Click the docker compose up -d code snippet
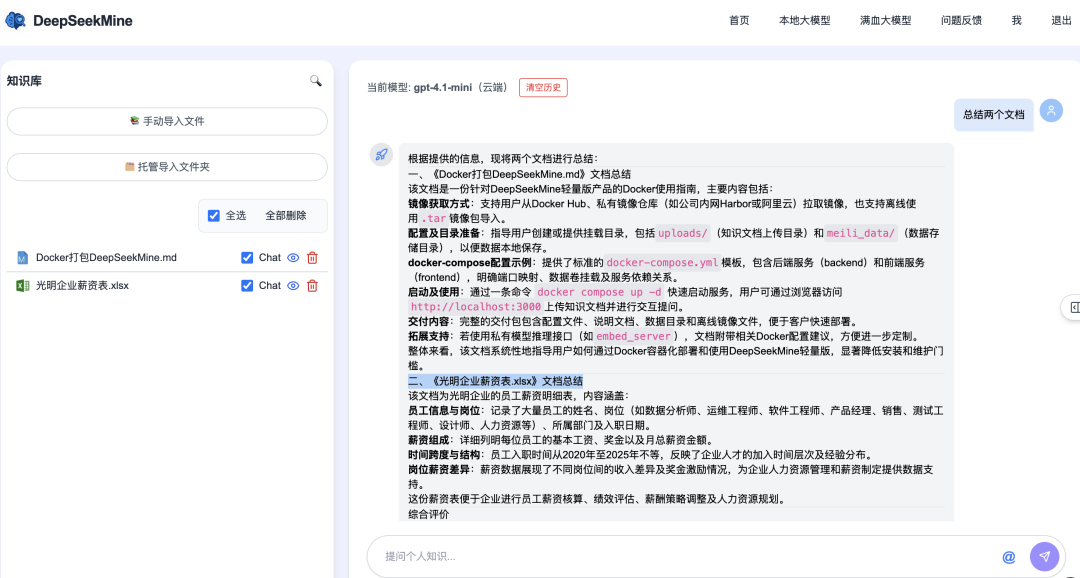 click(x=599, y=292)
